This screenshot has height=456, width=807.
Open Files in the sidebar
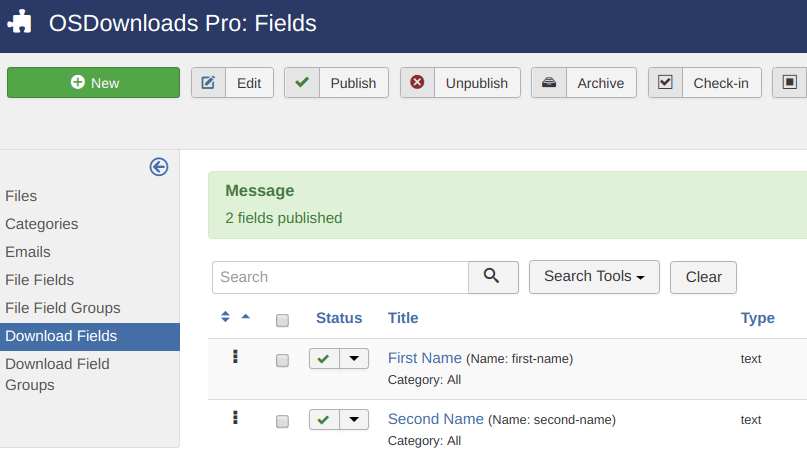(x=21, y=196)
